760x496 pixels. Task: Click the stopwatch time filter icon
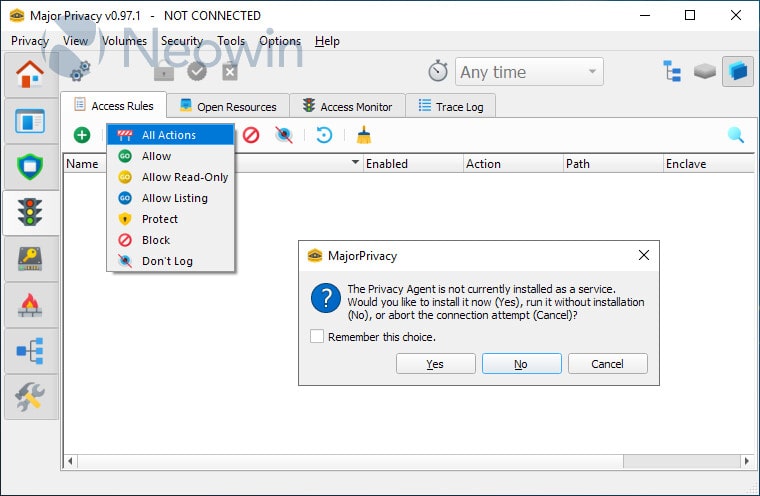point(438,71)
